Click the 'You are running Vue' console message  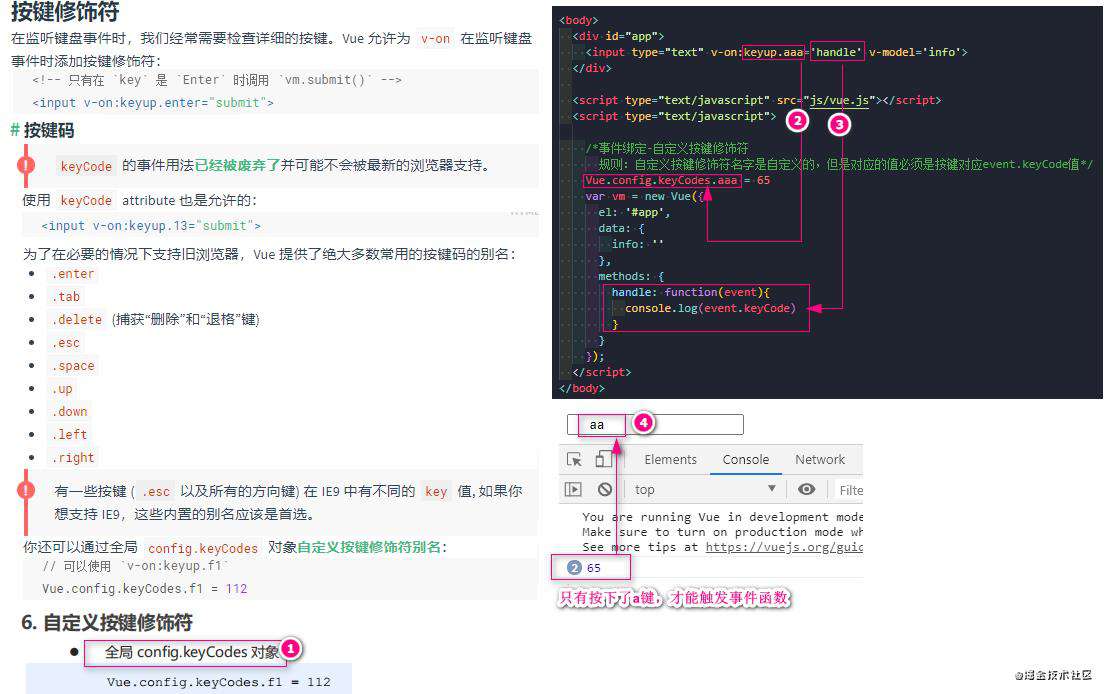tap(722, 517)
